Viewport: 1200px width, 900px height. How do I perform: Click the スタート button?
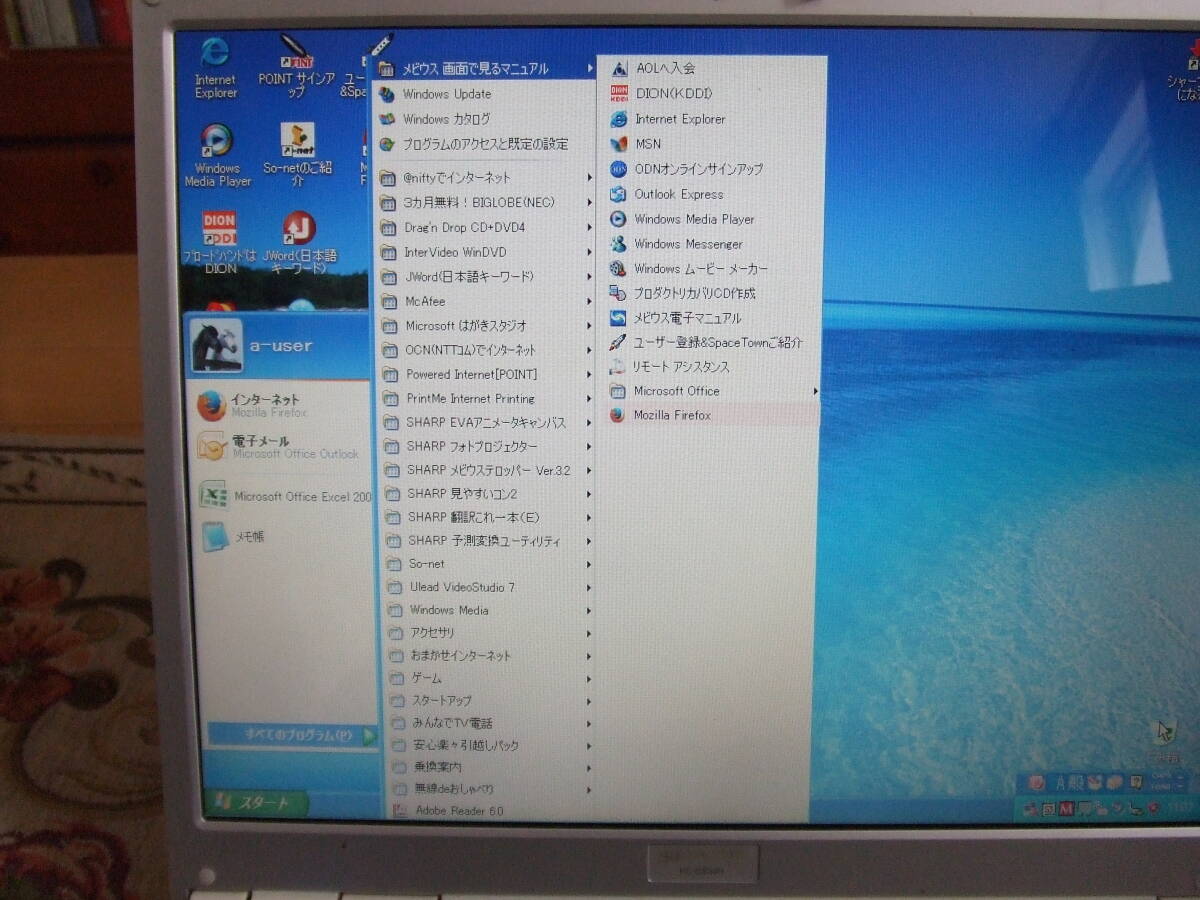pyautogui.click(x=256, y=802)
